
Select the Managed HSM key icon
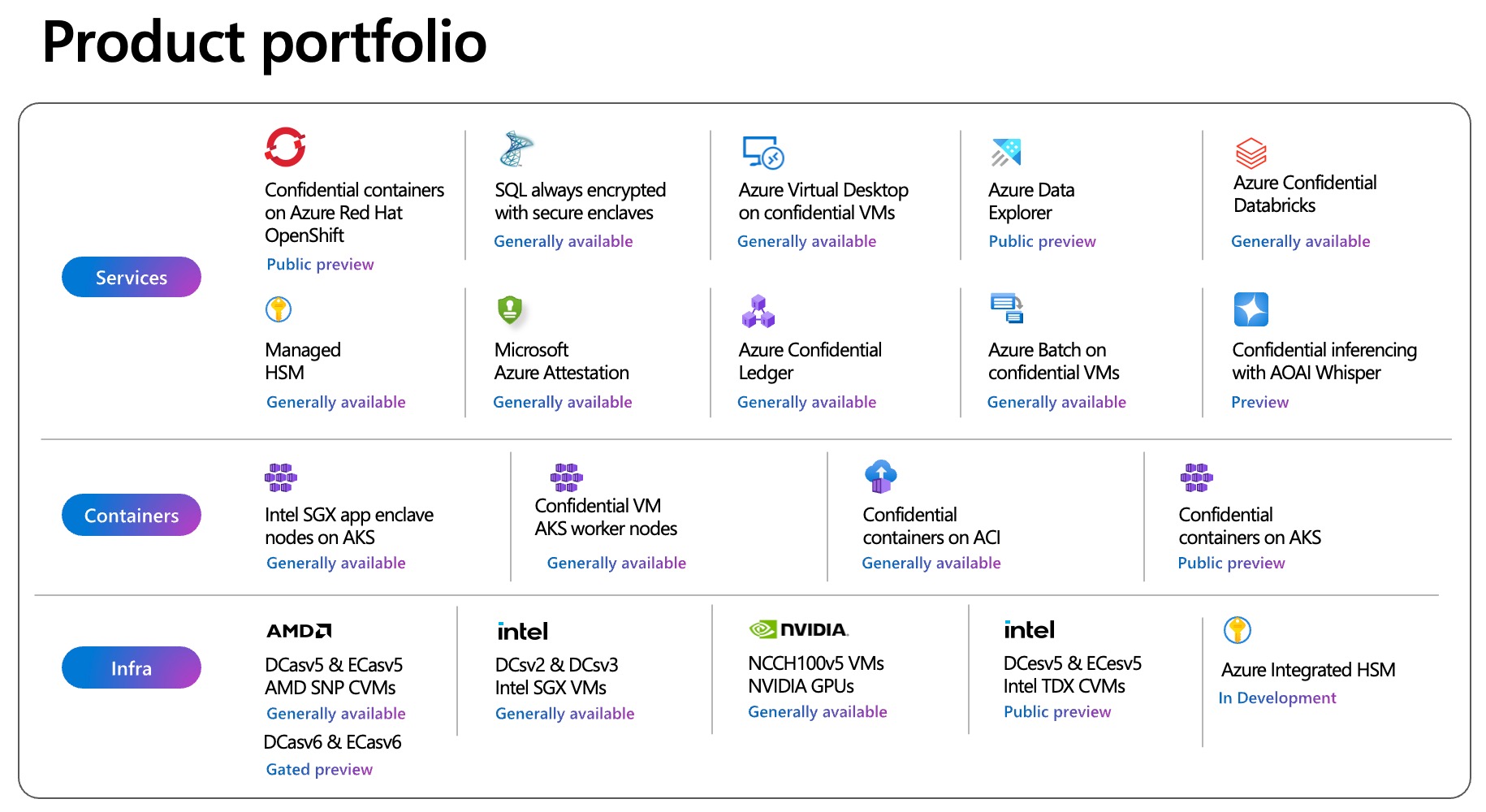coord(279,309)
